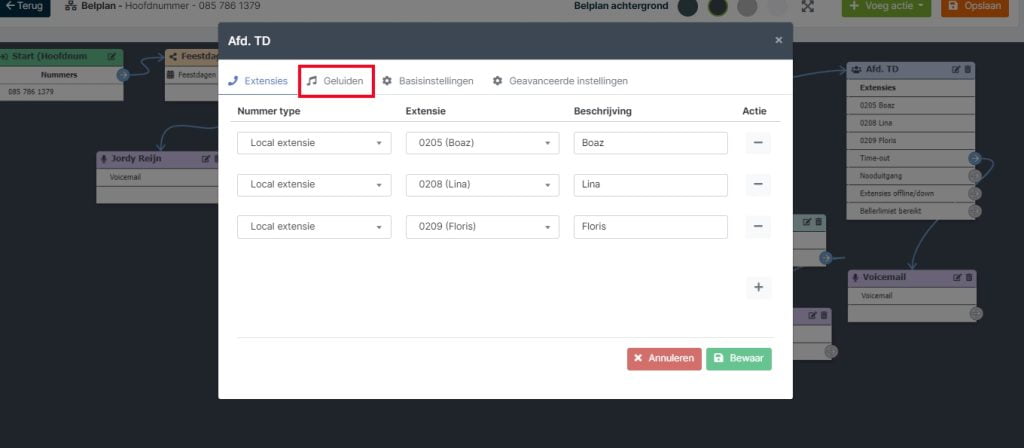Click the Belplan network icon in header

coord(71,6)
